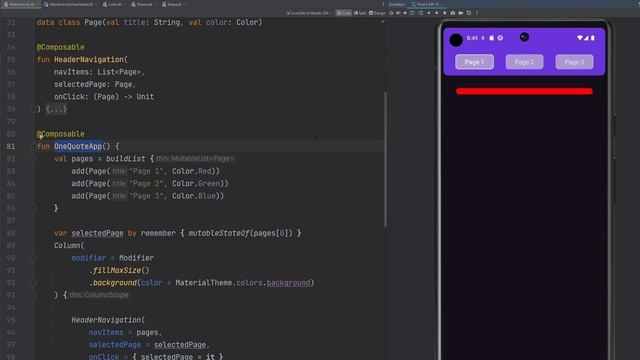Click the emulator rotate left icon
The image size is (640, 360).
tap(412, 13)
